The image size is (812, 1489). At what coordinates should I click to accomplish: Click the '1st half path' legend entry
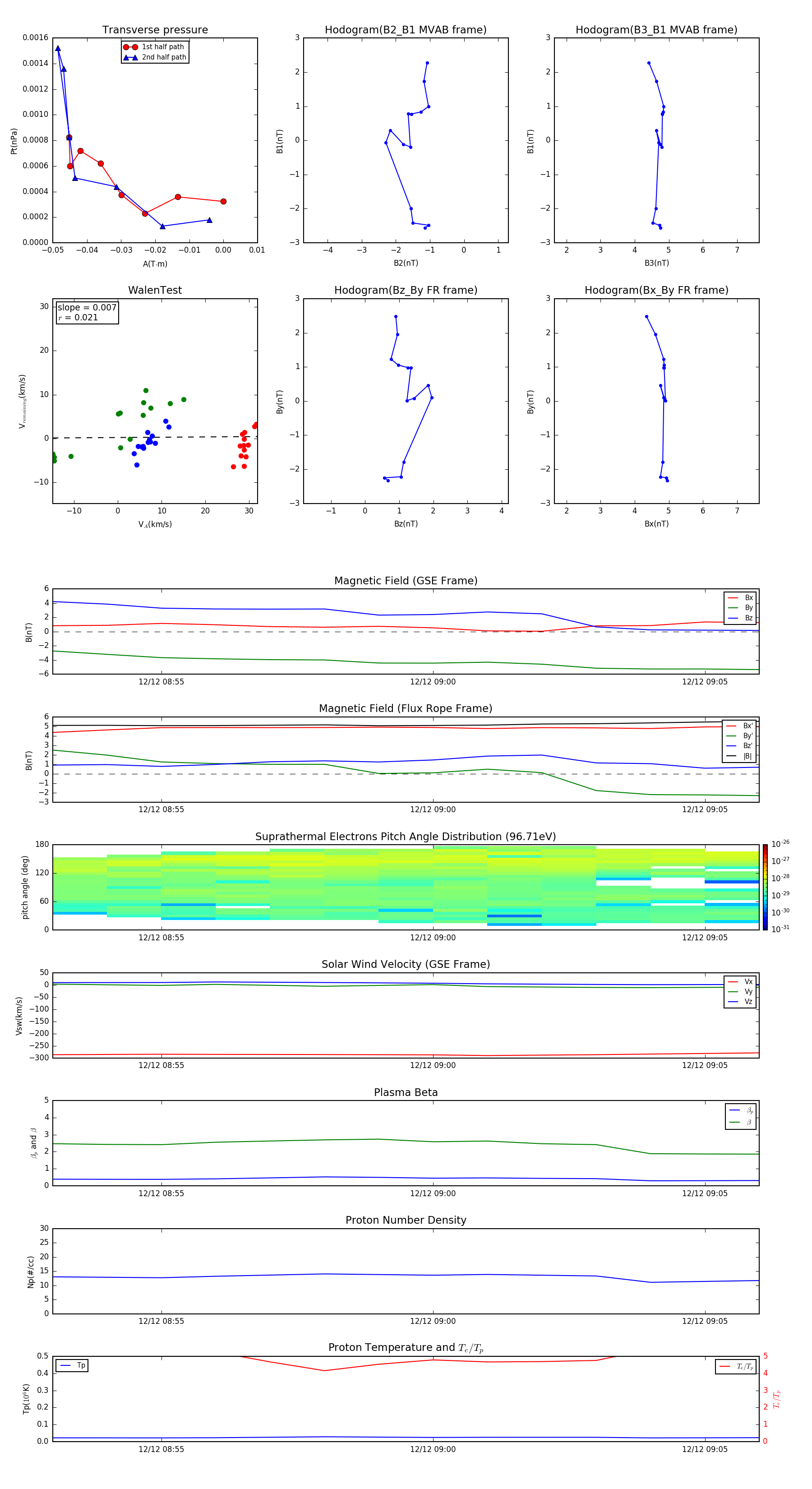(x=154, y=47)
